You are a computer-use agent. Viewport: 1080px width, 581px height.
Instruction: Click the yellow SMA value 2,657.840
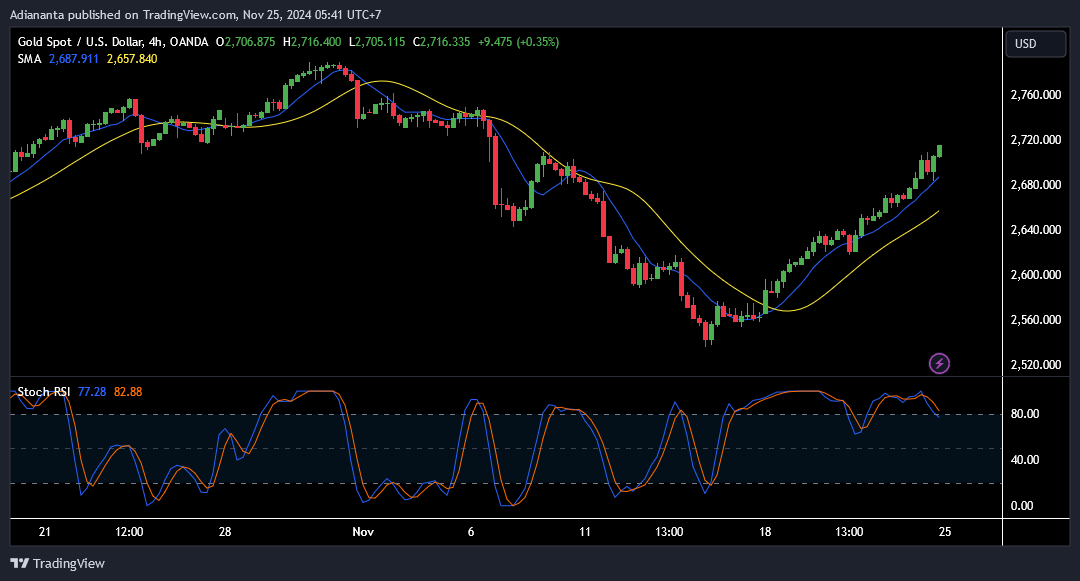pos(132,59)
